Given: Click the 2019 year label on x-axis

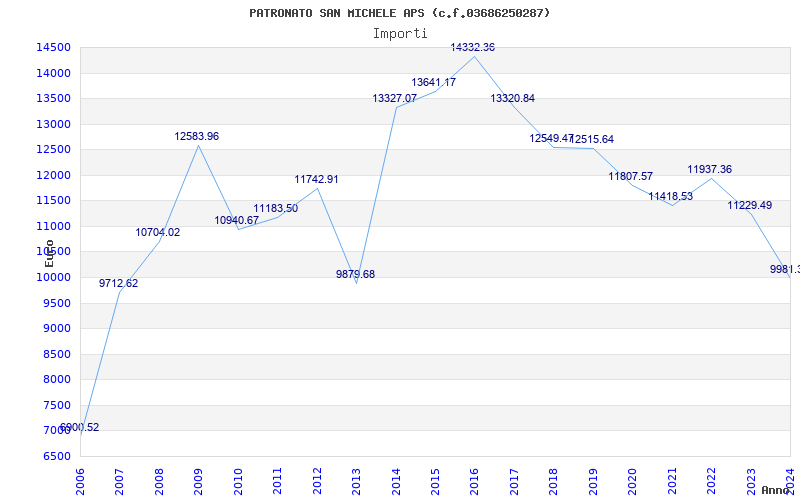Looking at the screenshot, I should pos(593,482).
